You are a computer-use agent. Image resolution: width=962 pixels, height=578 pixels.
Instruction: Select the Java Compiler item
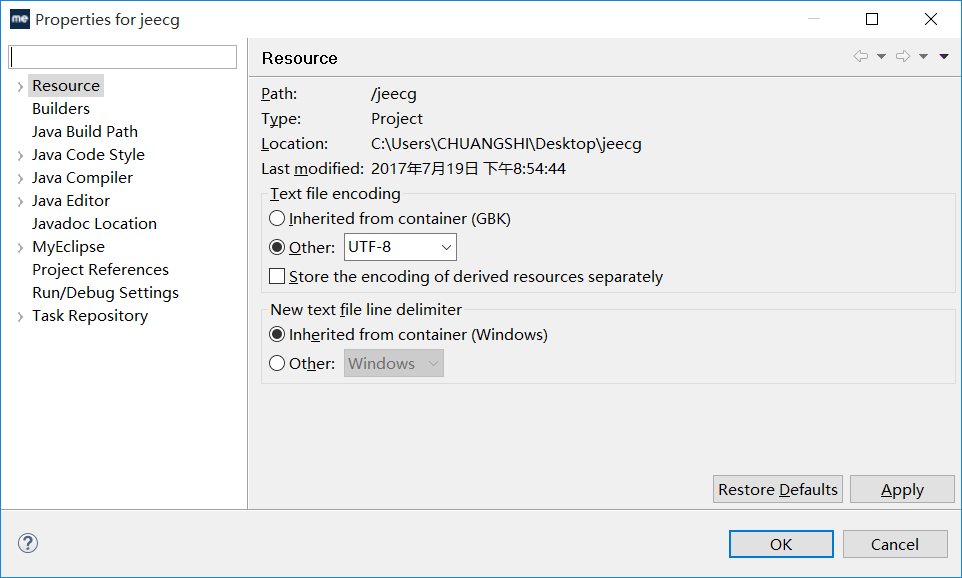coord(82,177)
